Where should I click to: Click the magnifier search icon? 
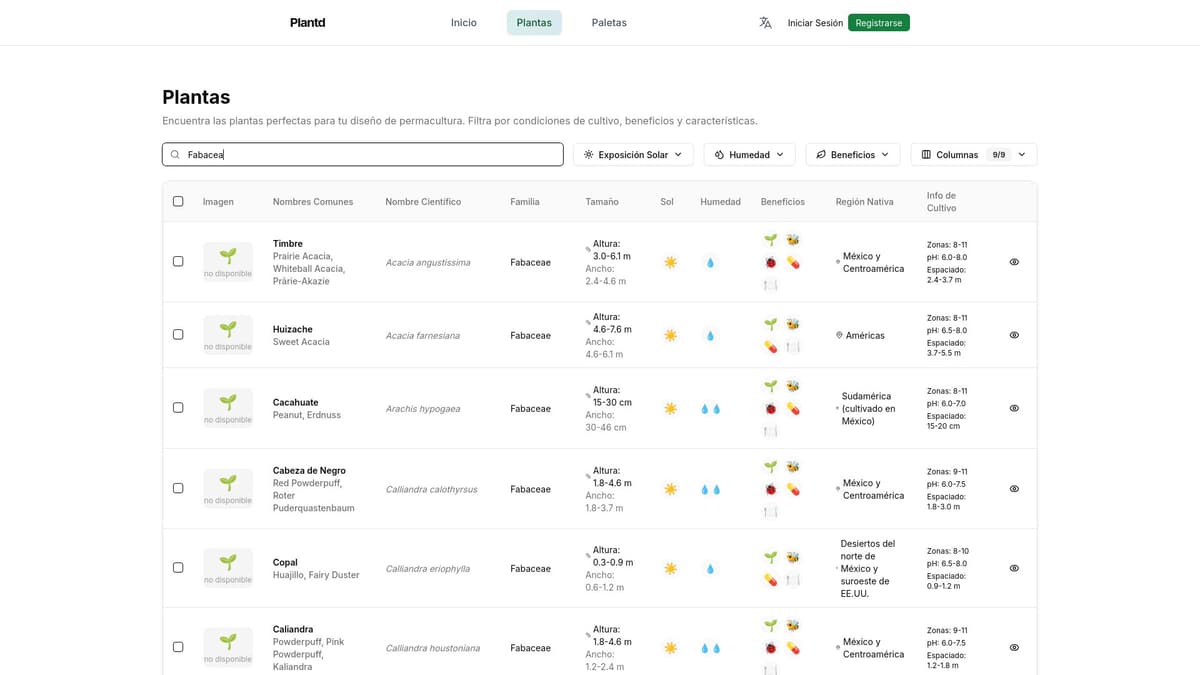pyautogui.click(x=176, y=155)
